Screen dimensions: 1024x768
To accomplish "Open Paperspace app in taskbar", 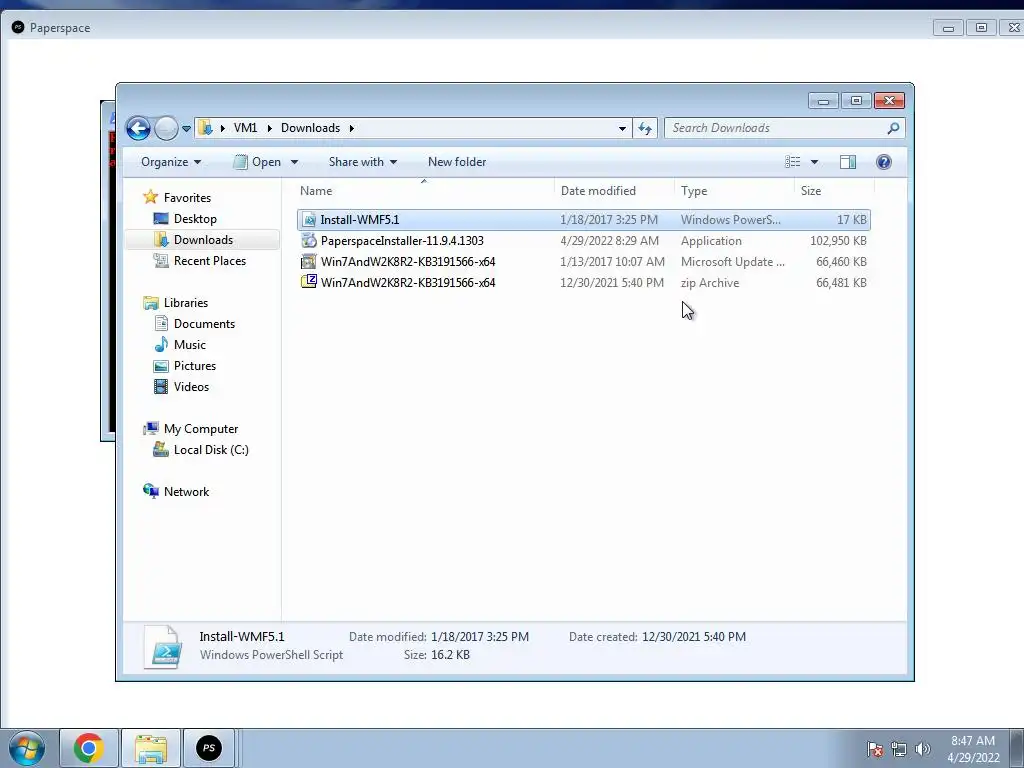I will pyautogui.click(x=209, y=748).
